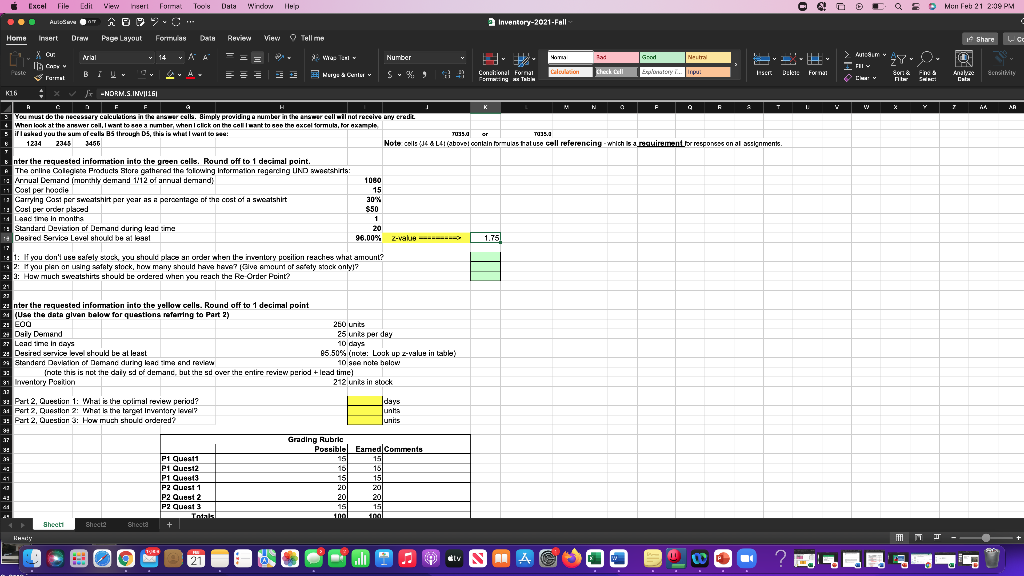The height and width of the screenshot is (576, 1024).
Task: Apply Bold formatting
Action: 86,74
